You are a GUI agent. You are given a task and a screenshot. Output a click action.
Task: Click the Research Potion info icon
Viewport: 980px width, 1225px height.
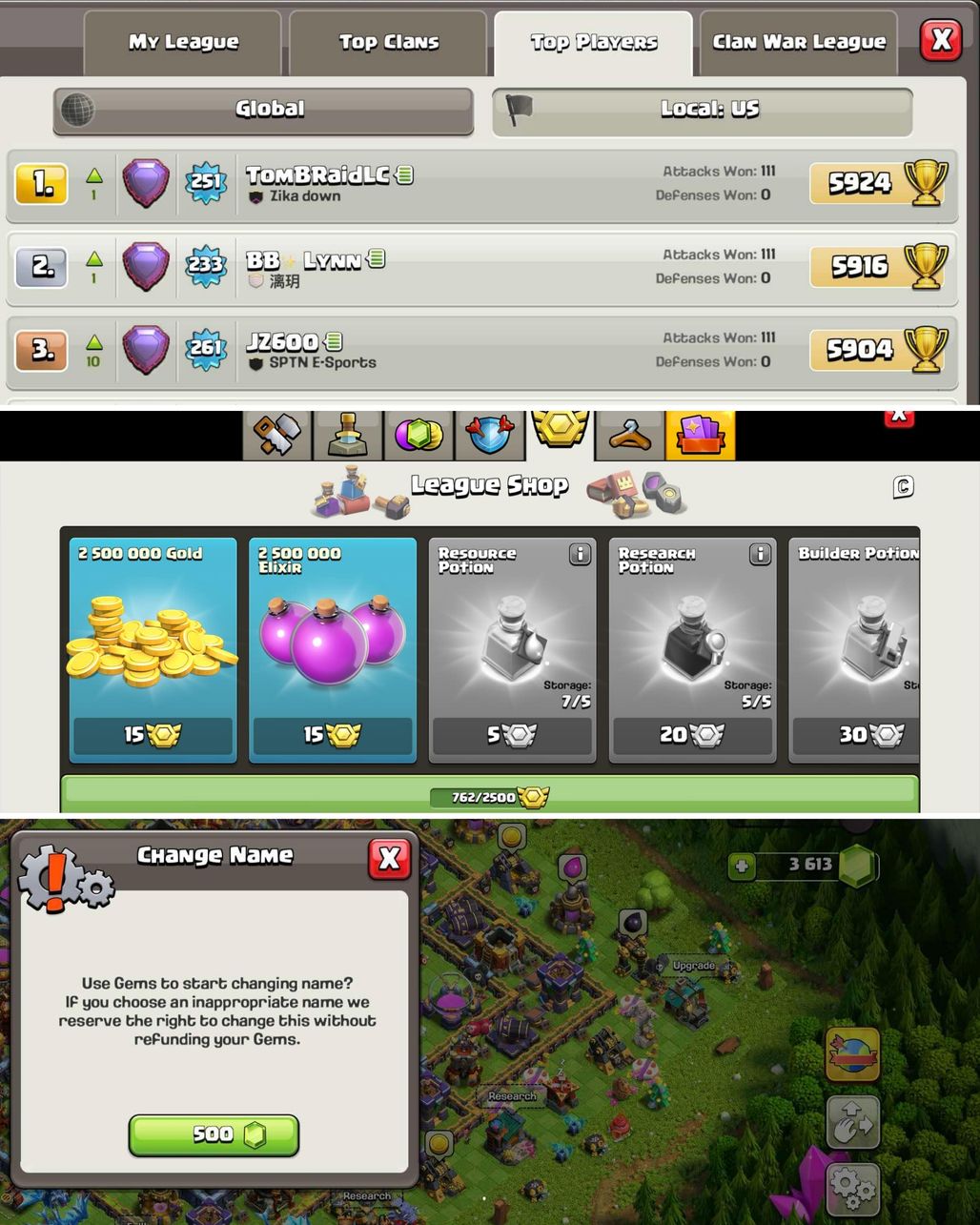760,554
